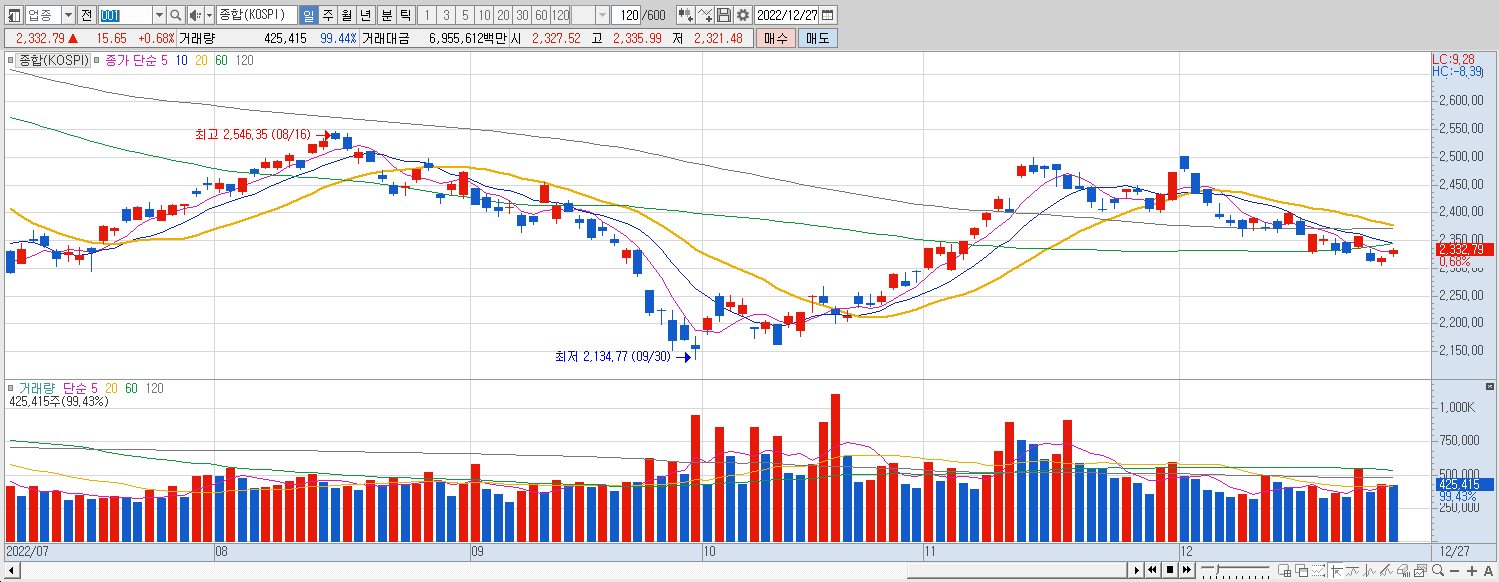The image size is (1499, 582).
Task: Click the candlestick chart settings icon
Action: coord(686,15)
